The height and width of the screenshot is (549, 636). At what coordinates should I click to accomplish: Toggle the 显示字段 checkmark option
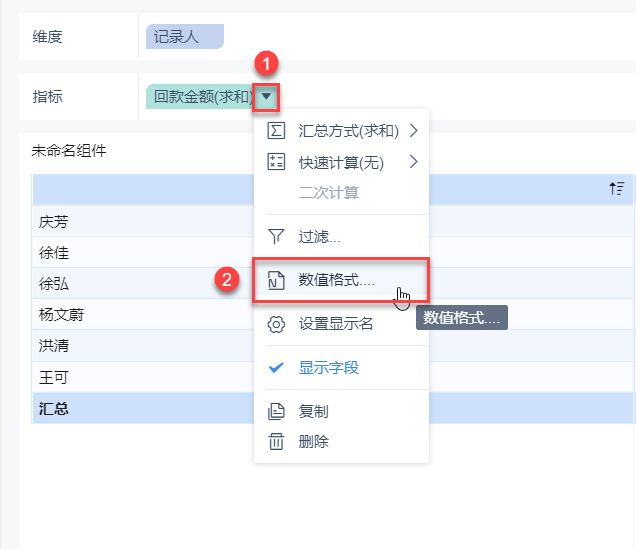[x=328, y=367]
